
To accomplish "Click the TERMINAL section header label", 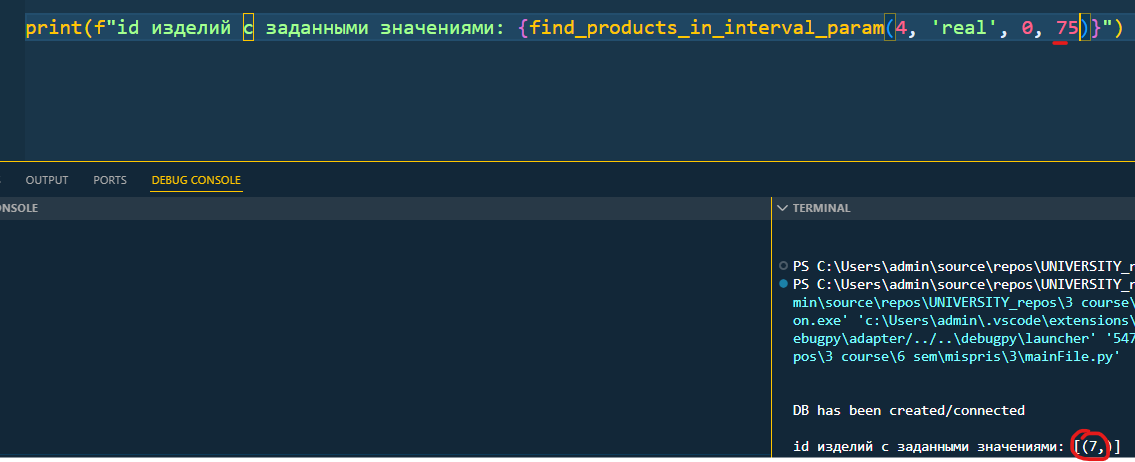I will click(822, 208).
